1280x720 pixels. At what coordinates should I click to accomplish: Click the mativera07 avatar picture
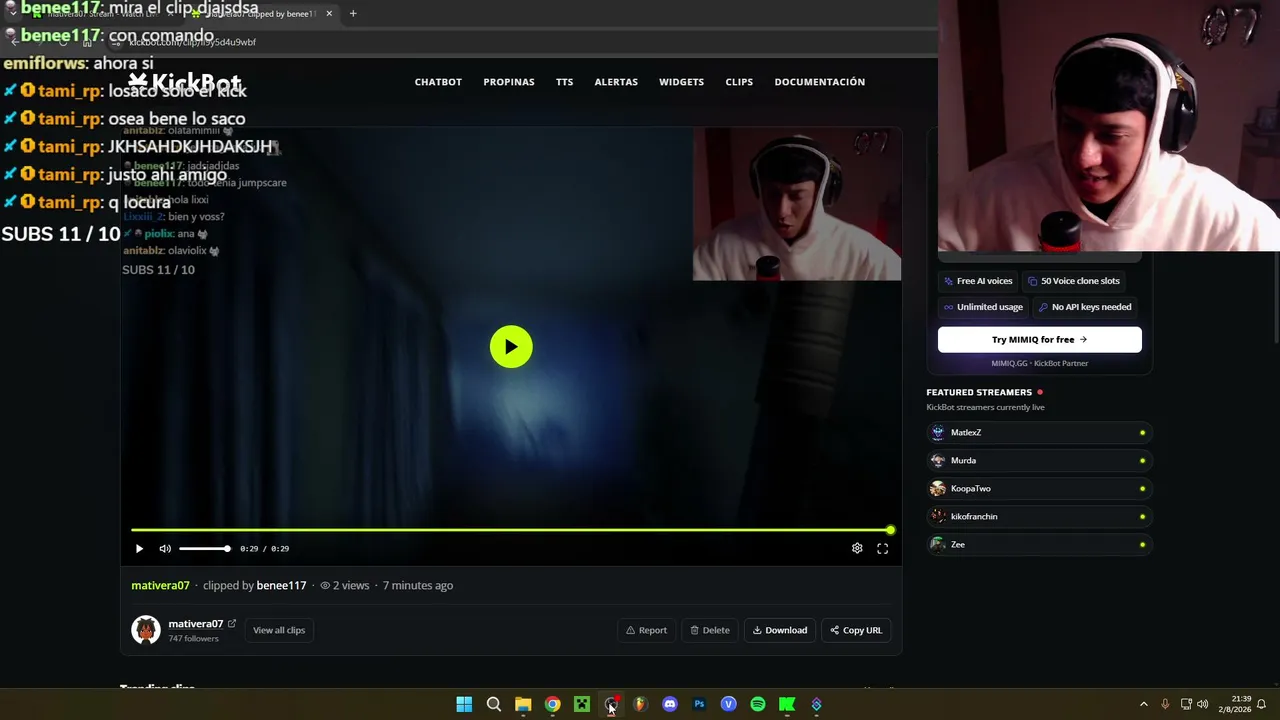click(x=146, y=630)
